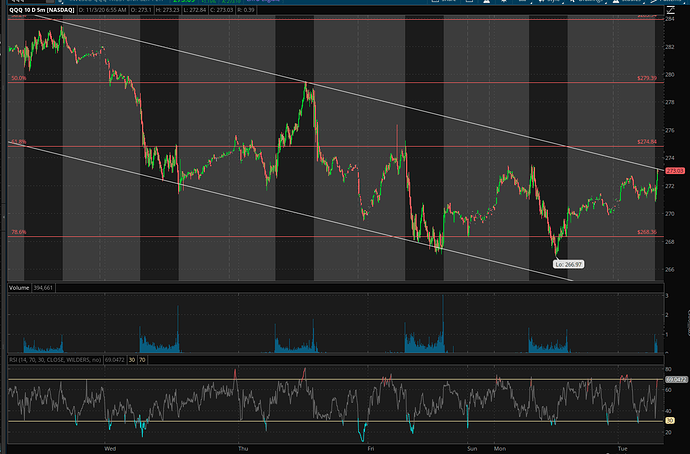Image resolution: width=690 pixels, height=454 pixels.
Task: Select the 61.8% Fibonacci level label
Action: tap(18, 142)
